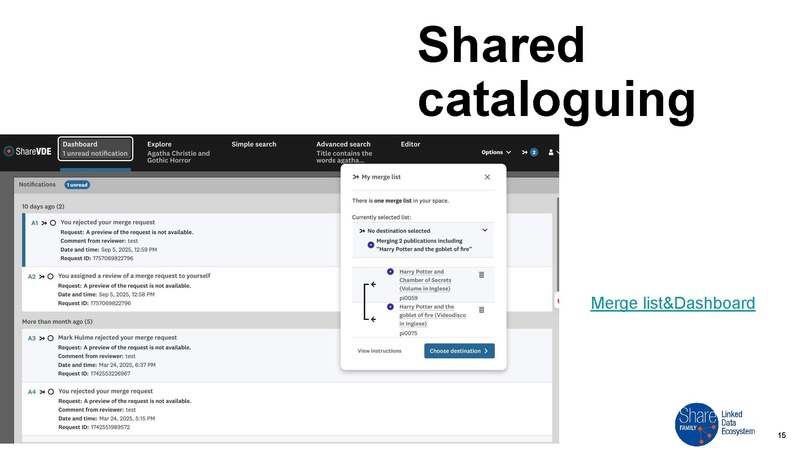The image size is (800, 450).
Task: Toggle read circle on notification A2
Action: click(x=50, y=275)
